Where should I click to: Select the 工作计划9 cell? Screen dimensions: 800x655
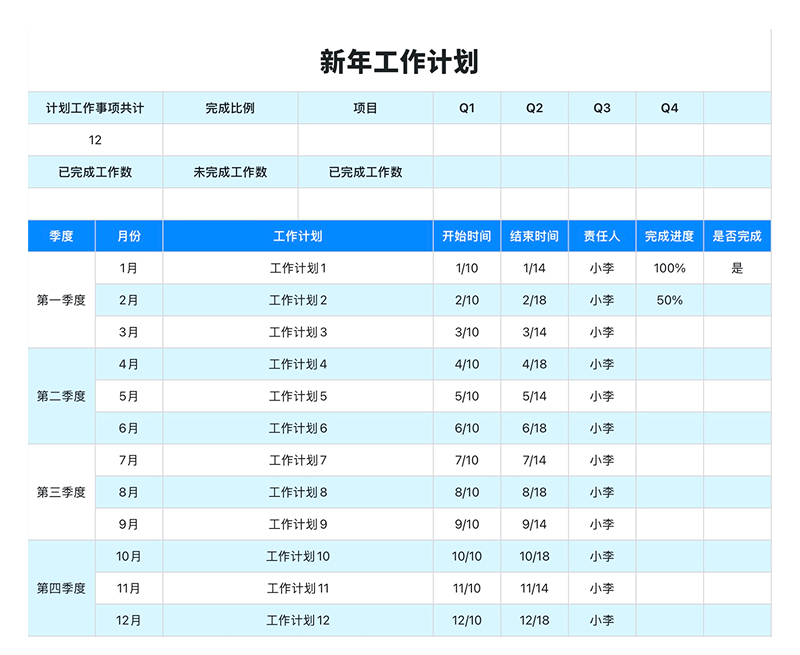pos(298,524)
